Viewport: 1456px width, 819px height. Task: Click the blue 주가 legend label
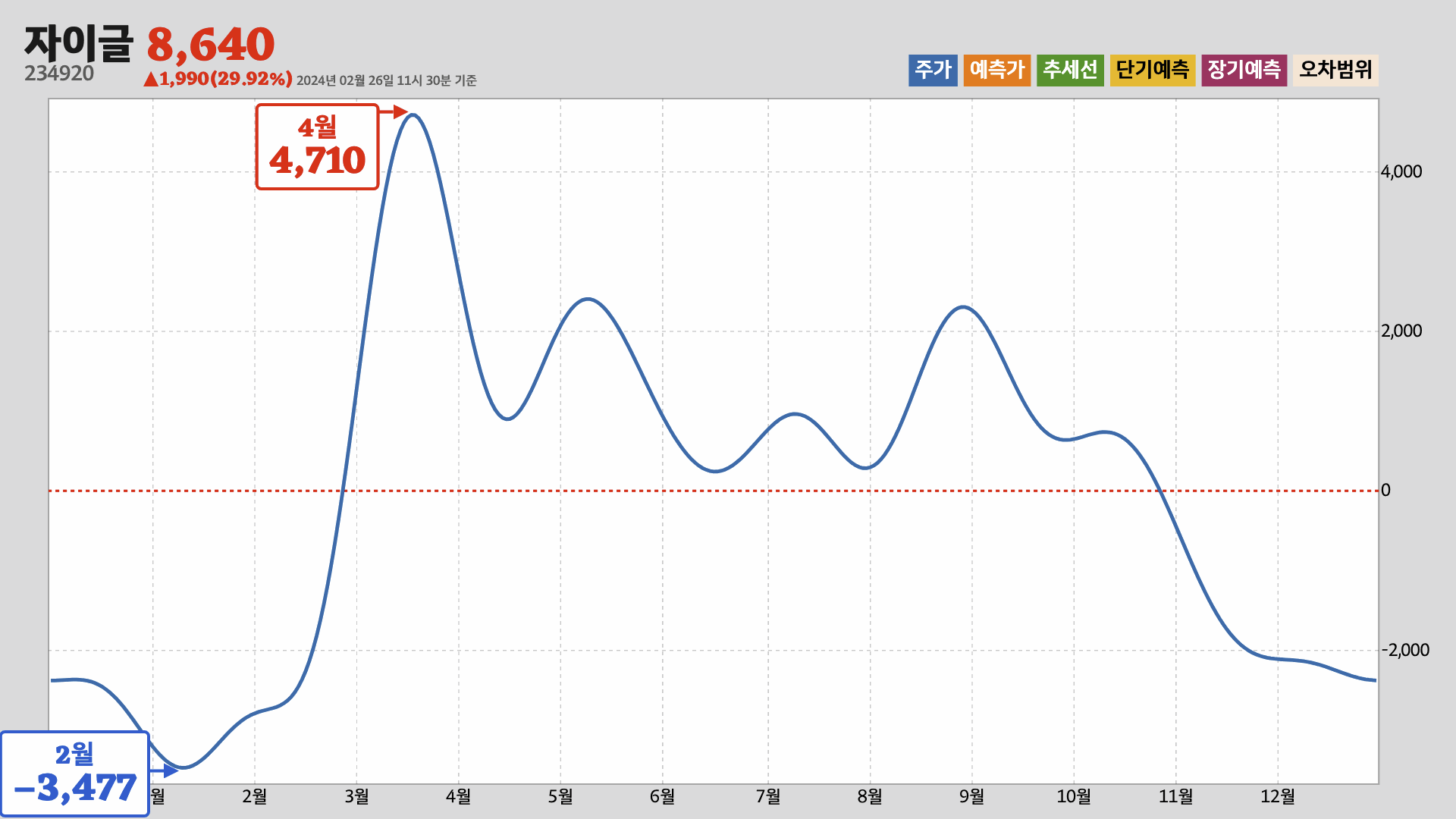(933, 71)
